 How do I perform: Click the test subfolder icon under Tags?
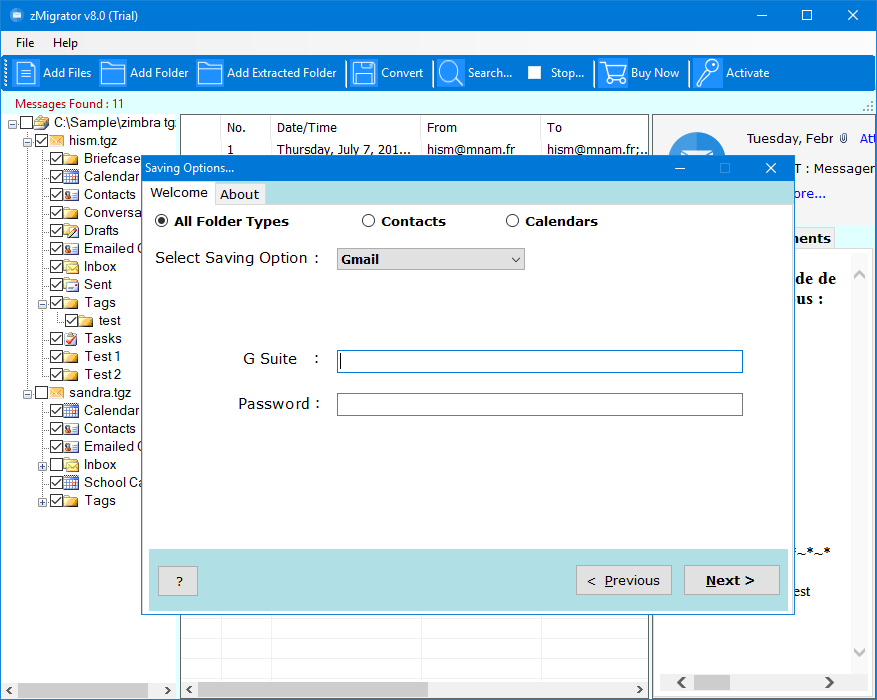pyautogui.click(x=86, y=321)
